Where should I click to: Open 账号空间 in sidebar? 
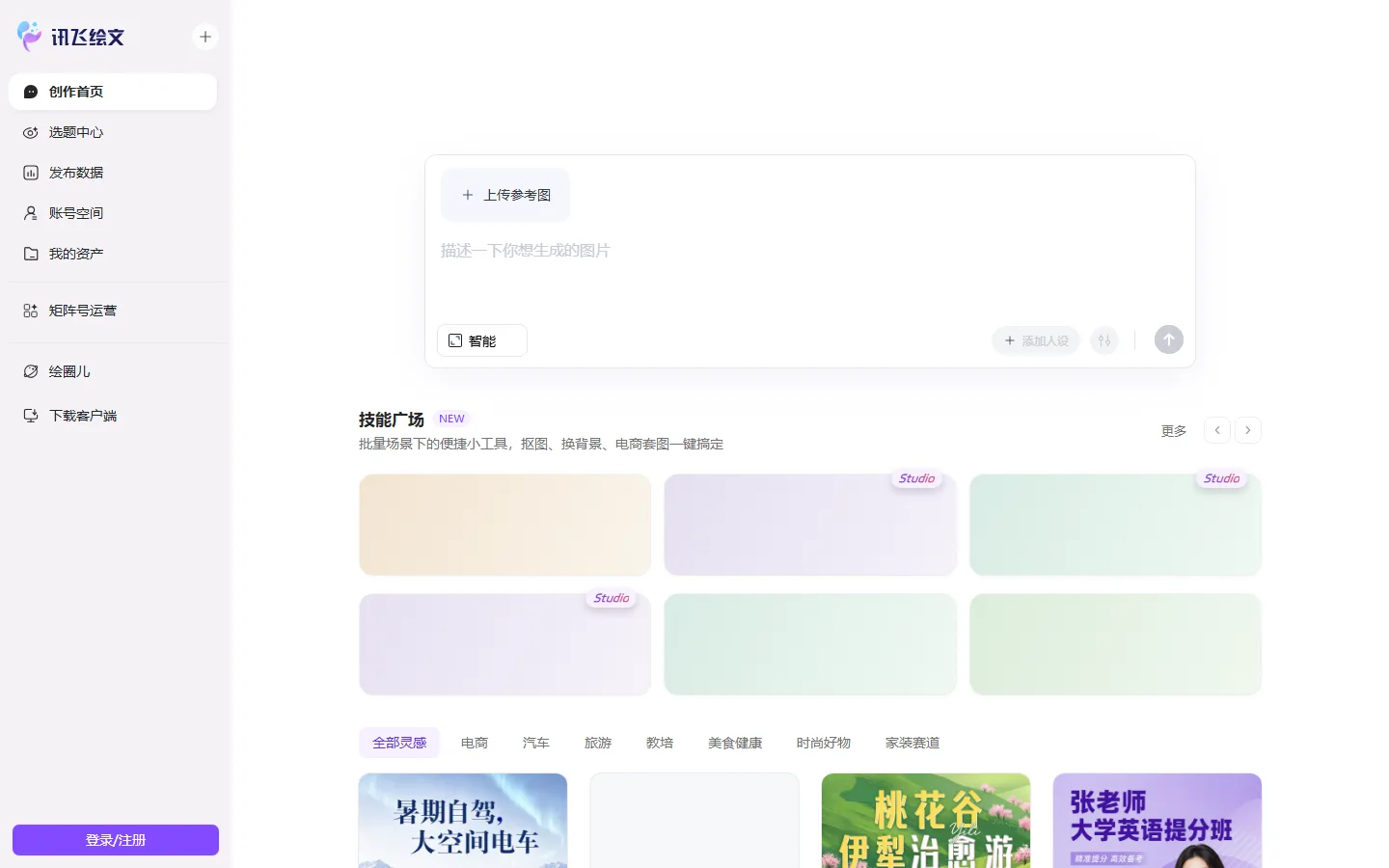[x=113, y=213]
